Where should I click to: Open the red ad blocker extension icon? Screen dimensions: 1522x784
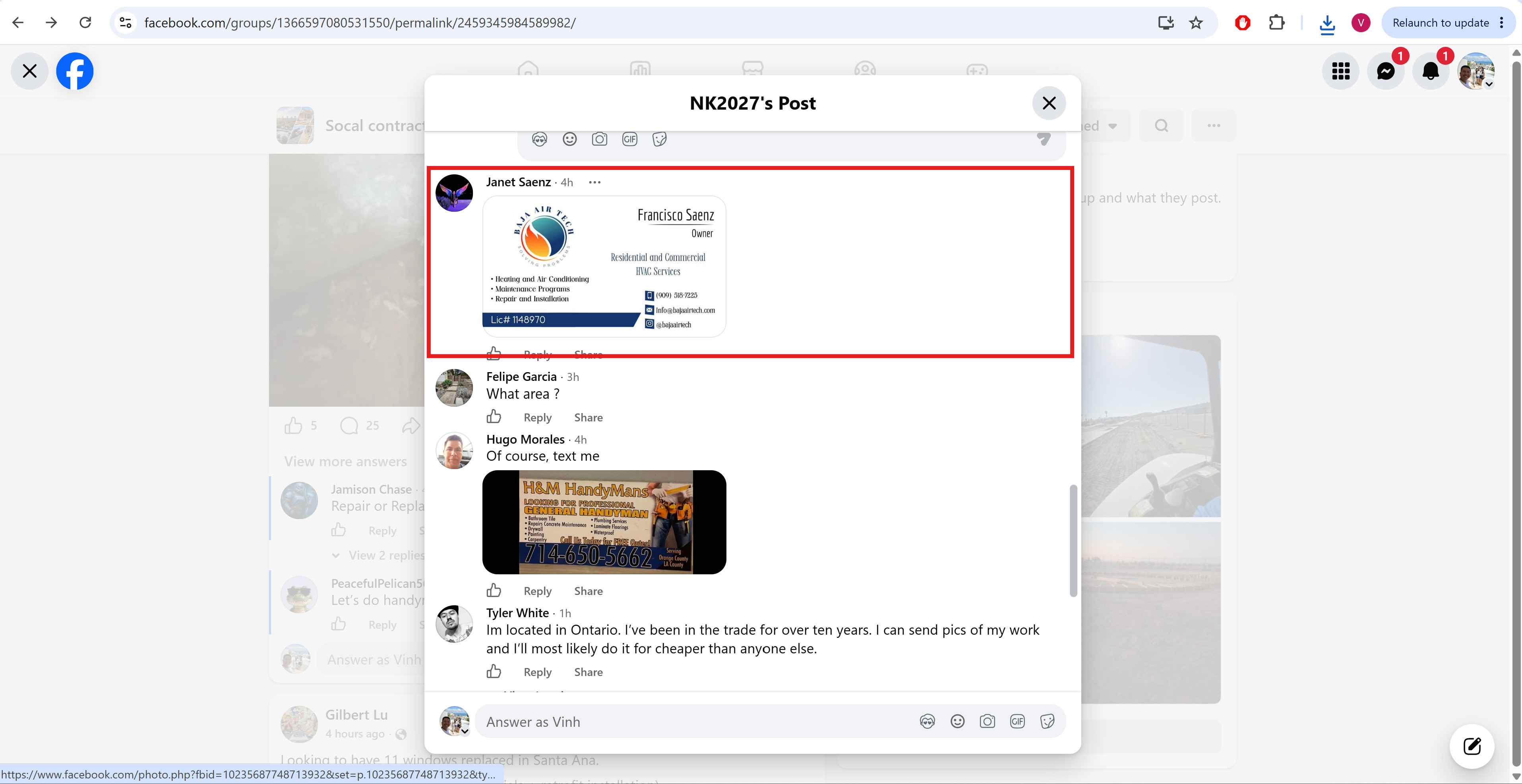[x=1243, y=22]
